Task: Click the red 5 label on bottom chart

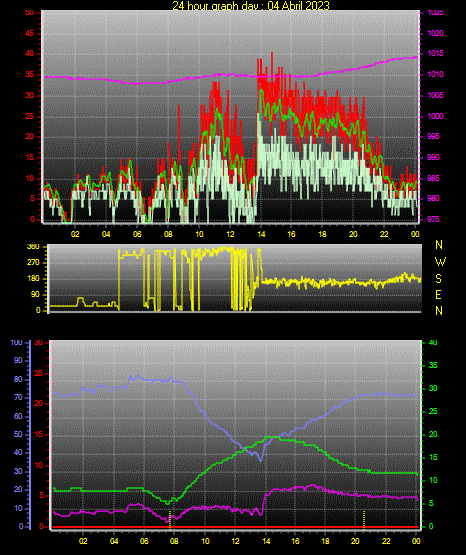Action: (41, 496)
